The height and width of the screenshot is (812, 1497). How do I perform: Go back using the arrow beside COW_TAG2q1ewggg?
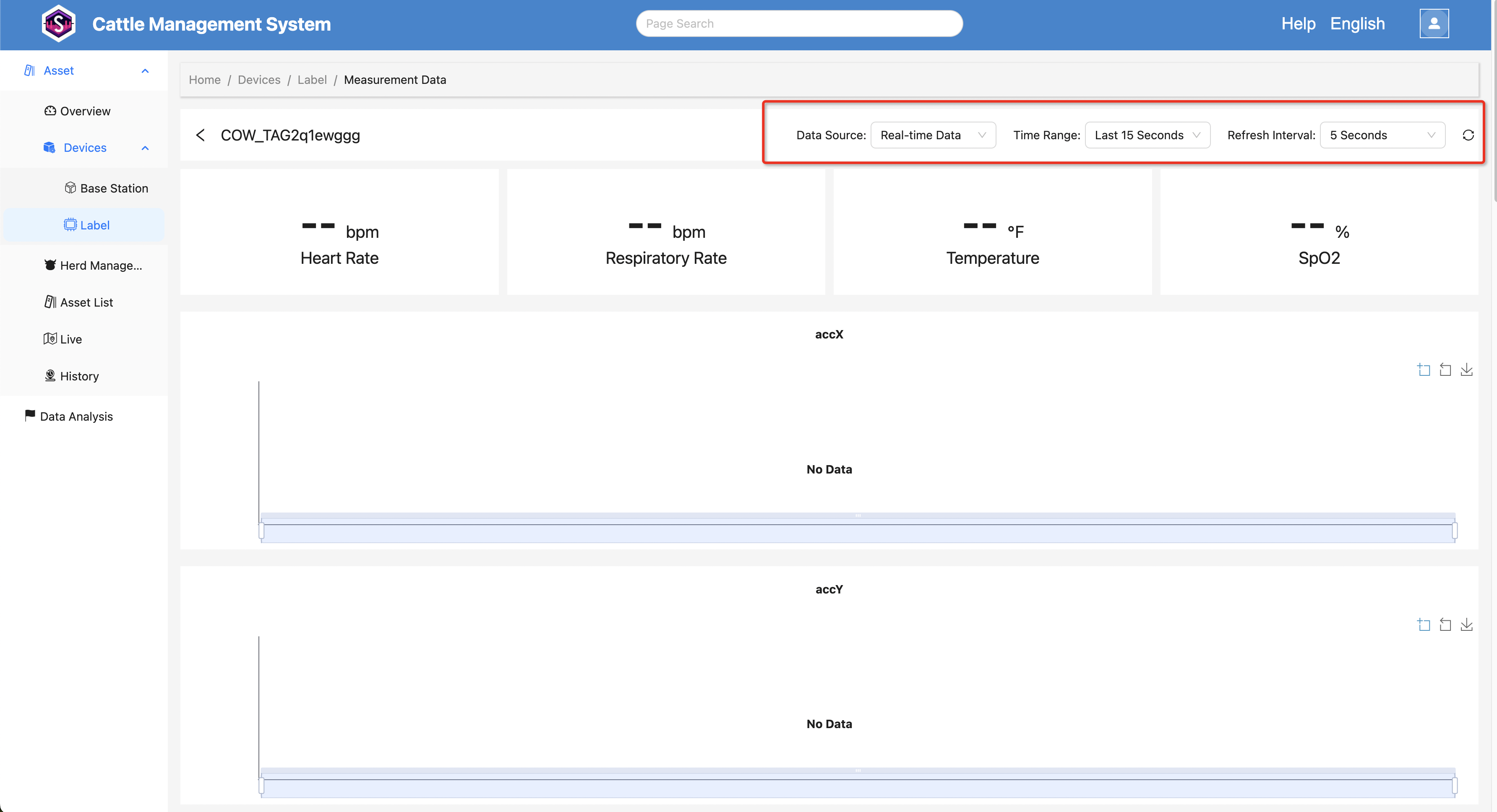point(201,135)
